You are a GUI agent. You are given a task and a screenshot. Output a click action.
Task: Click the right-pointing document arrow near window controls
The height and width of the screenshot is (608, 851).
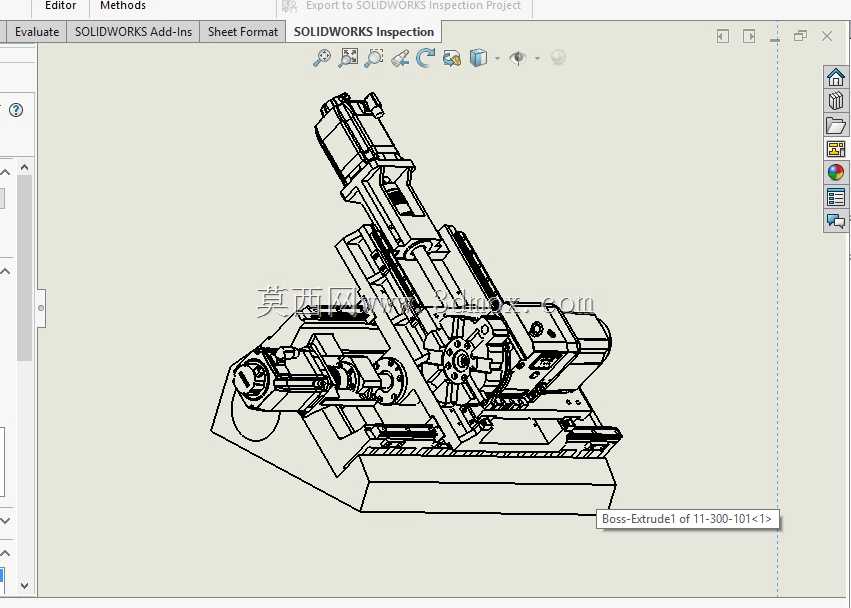(749, 36)
